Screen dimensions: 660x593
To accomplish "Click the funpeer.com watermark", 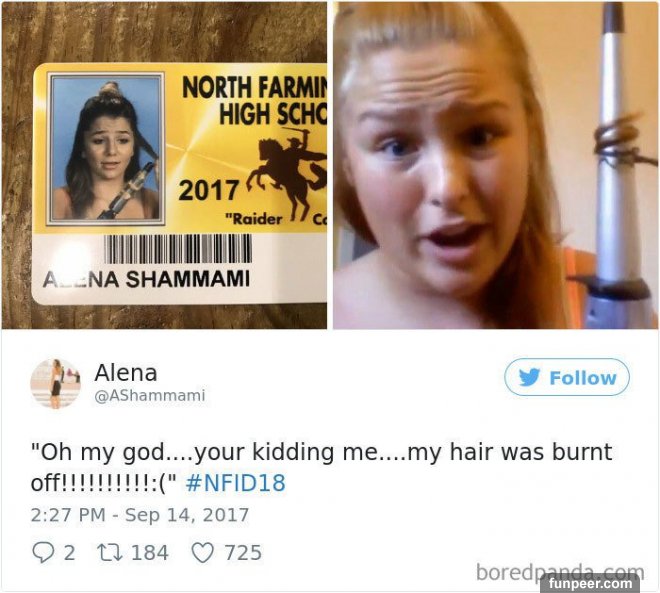I will coord(593,583).
